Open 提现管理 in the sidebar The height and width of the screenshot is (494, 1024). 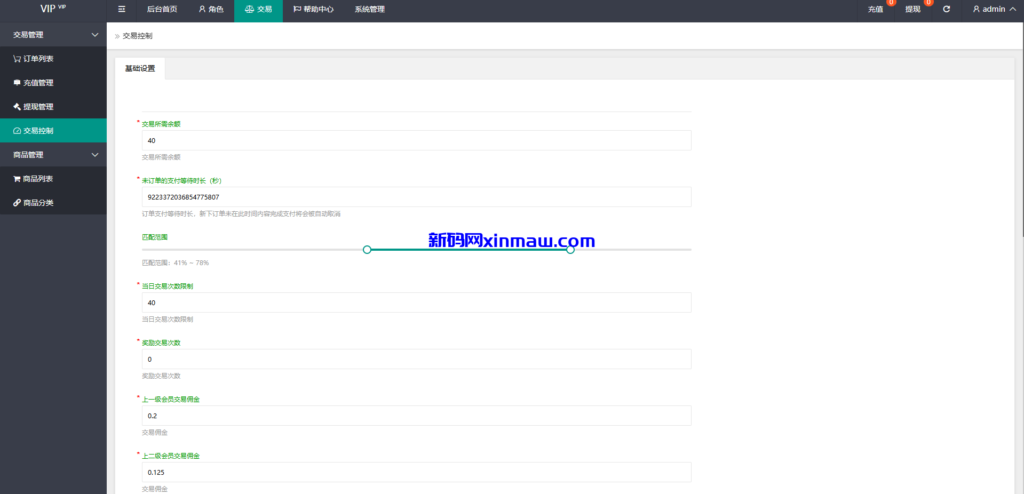39,107
